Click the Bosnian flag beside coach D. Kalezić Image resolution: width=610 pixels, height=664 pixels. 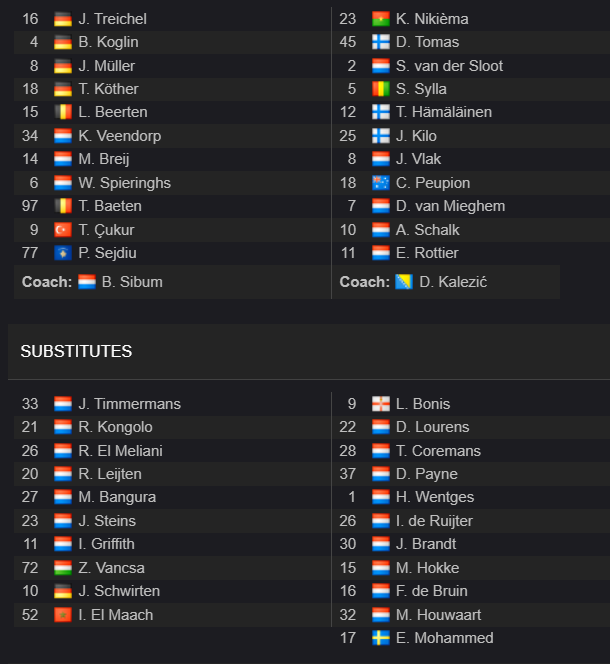click(404, 282)
